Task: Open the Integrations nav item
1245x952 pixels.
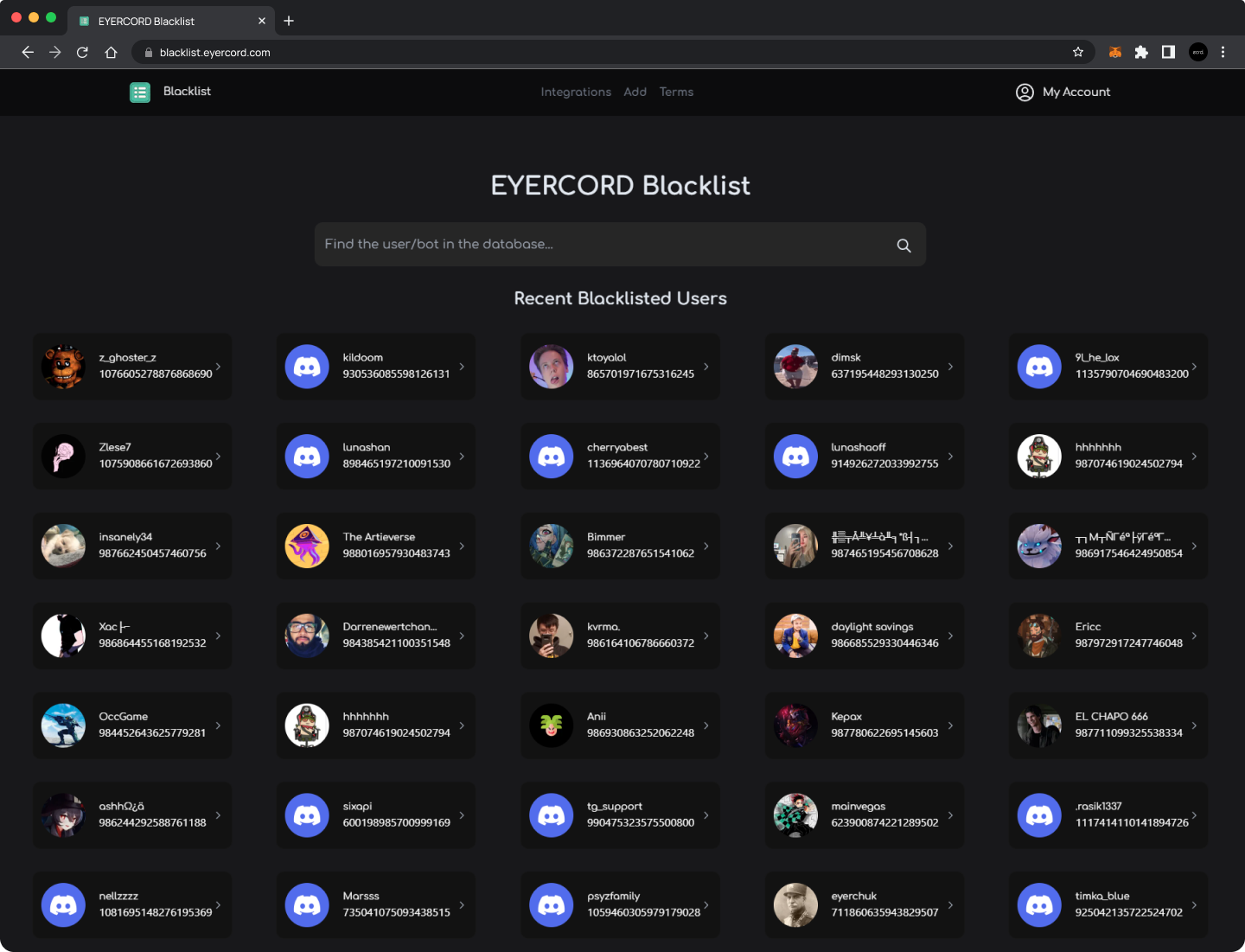Action: (x=576, y=93)
